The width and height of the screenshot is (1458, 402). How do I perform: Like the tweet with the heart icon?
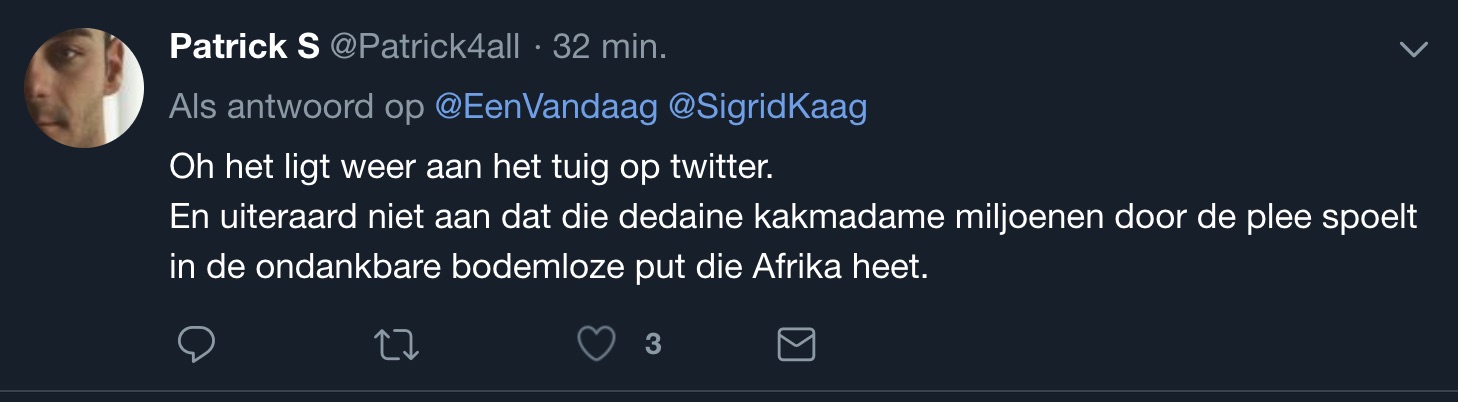pos(597,345)
